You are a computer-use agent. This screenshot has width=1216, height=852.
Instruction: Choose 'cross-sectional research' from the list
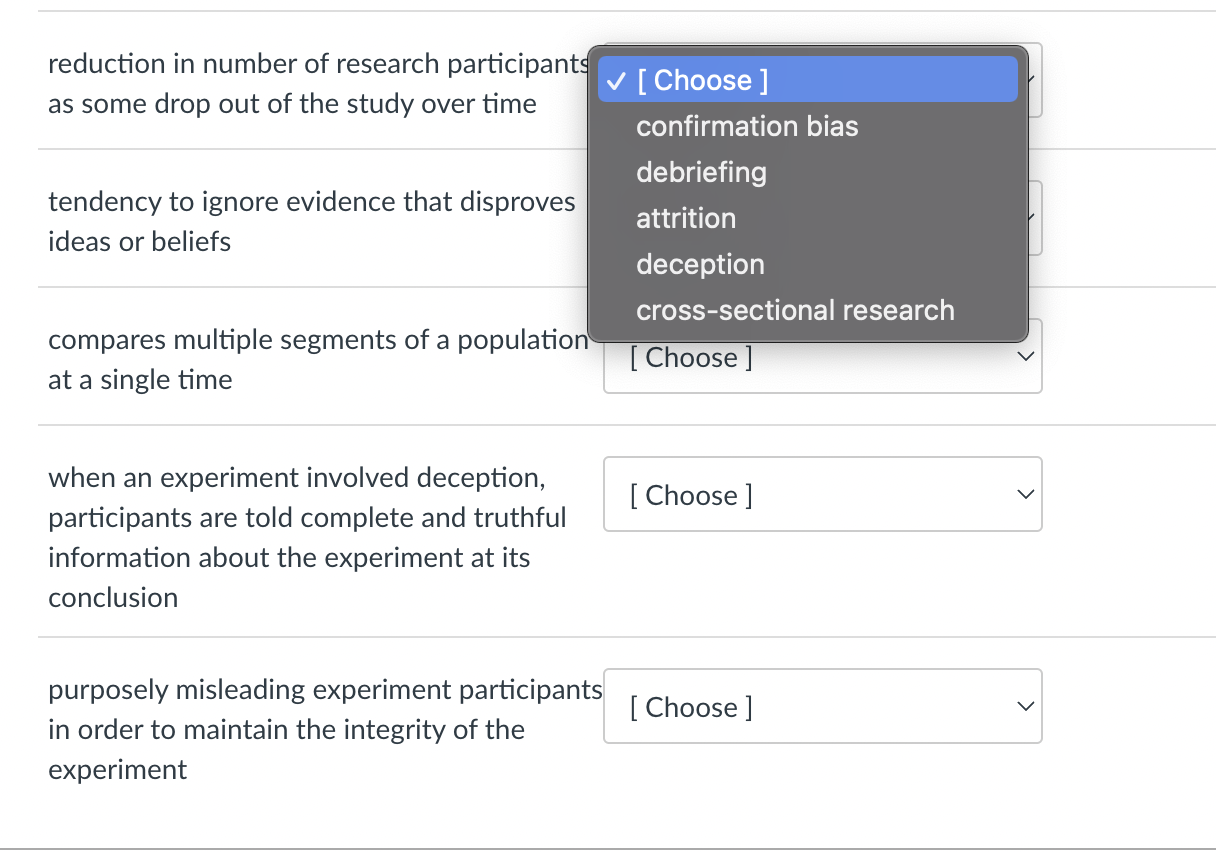point(795,310)
